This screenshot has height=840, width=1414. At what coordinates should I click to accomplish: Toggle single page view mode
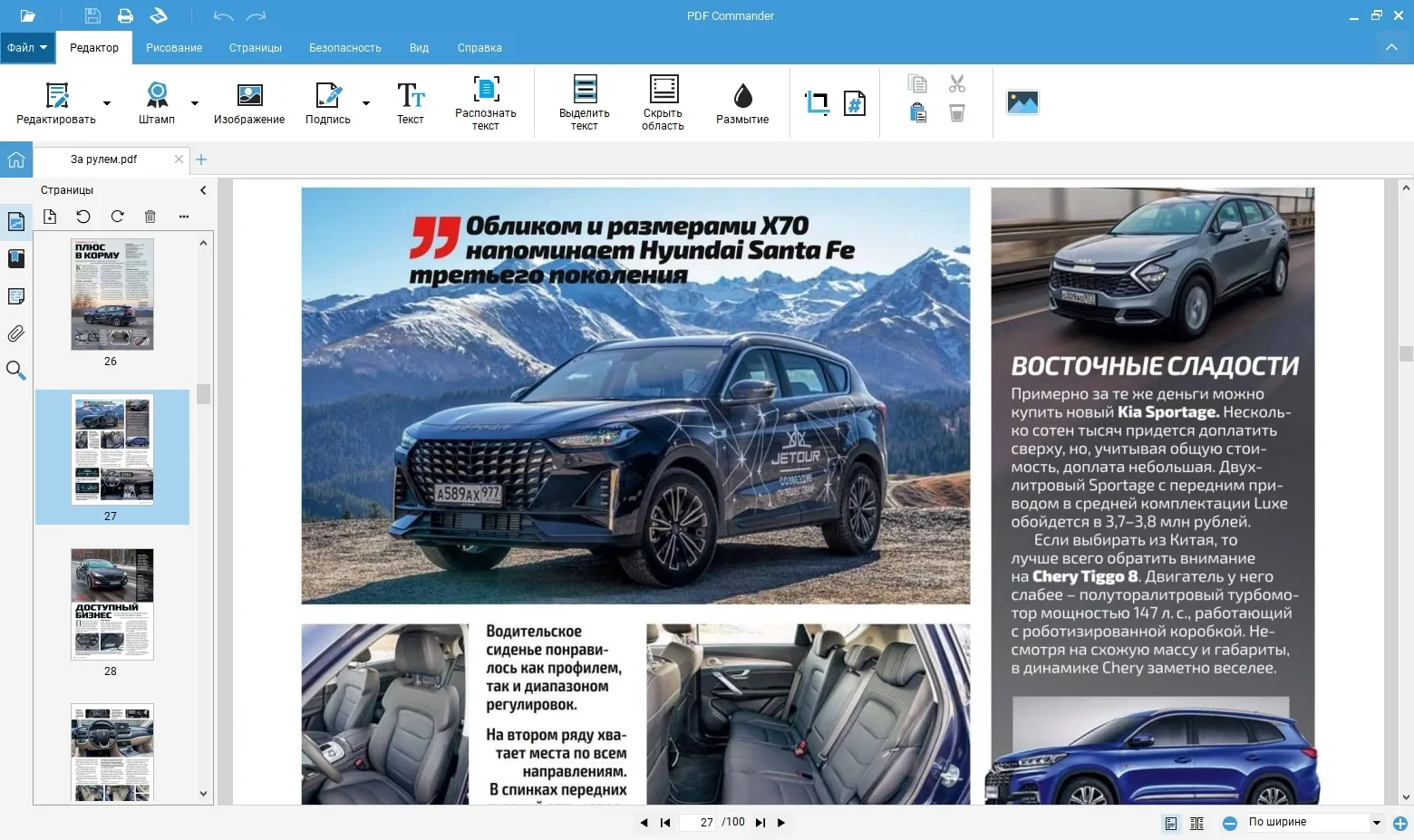[x=1171, y=823]
